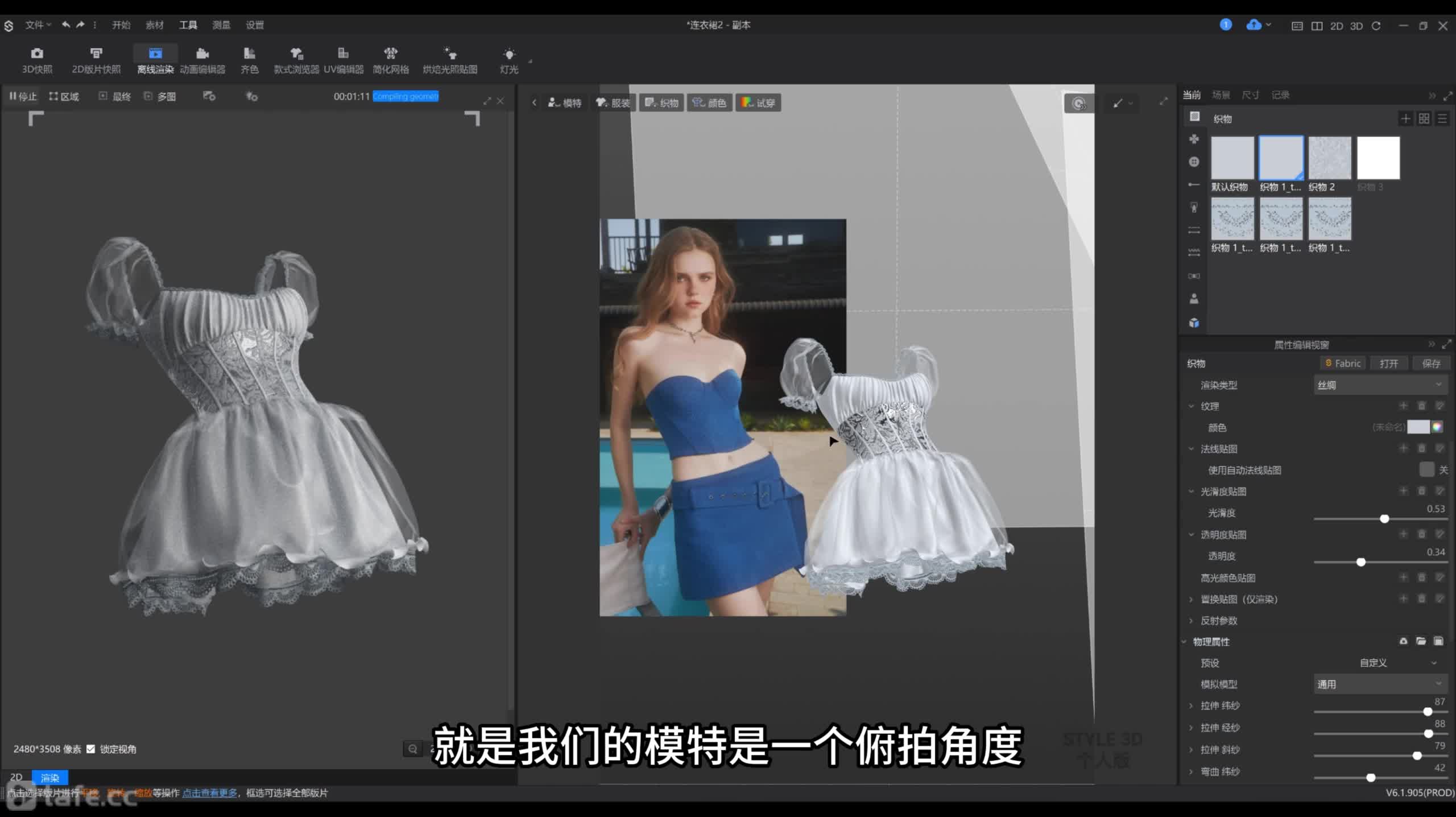This screenshot has height=817, width=1456.
Task: Click the redo arrow in title bar
Action: 80,24
